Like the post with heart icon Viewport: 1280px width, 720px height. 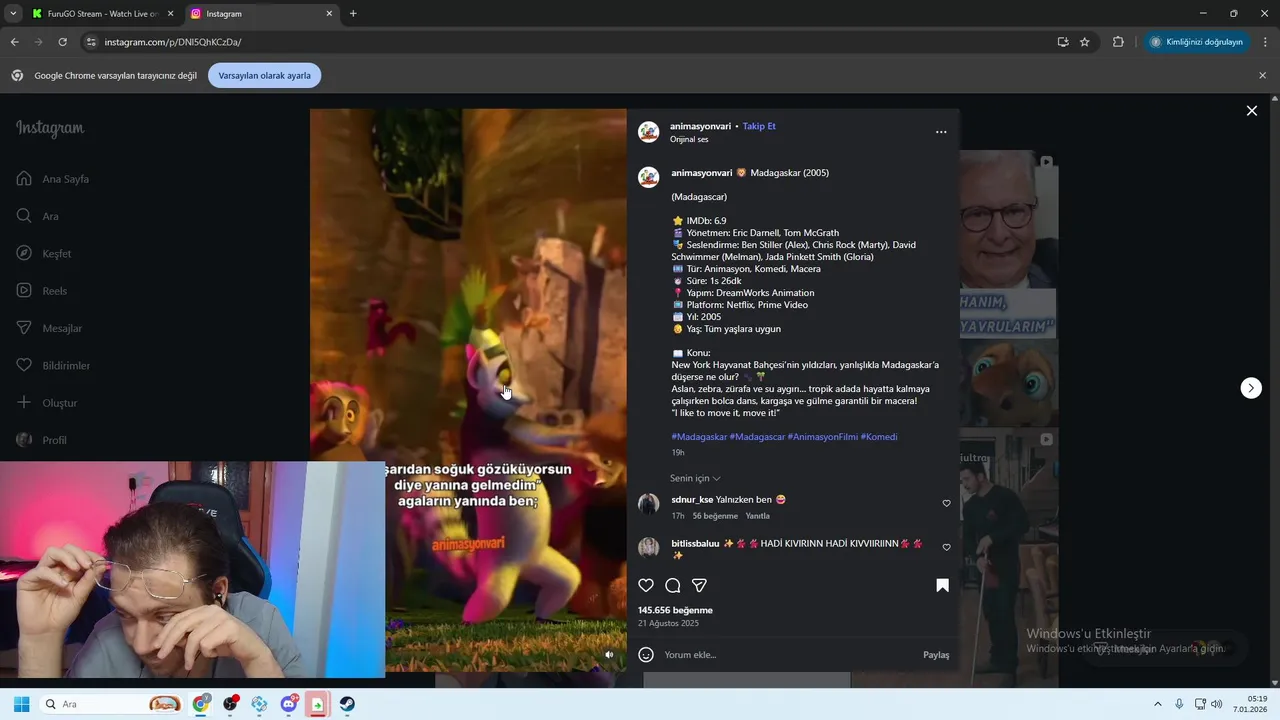646,585
